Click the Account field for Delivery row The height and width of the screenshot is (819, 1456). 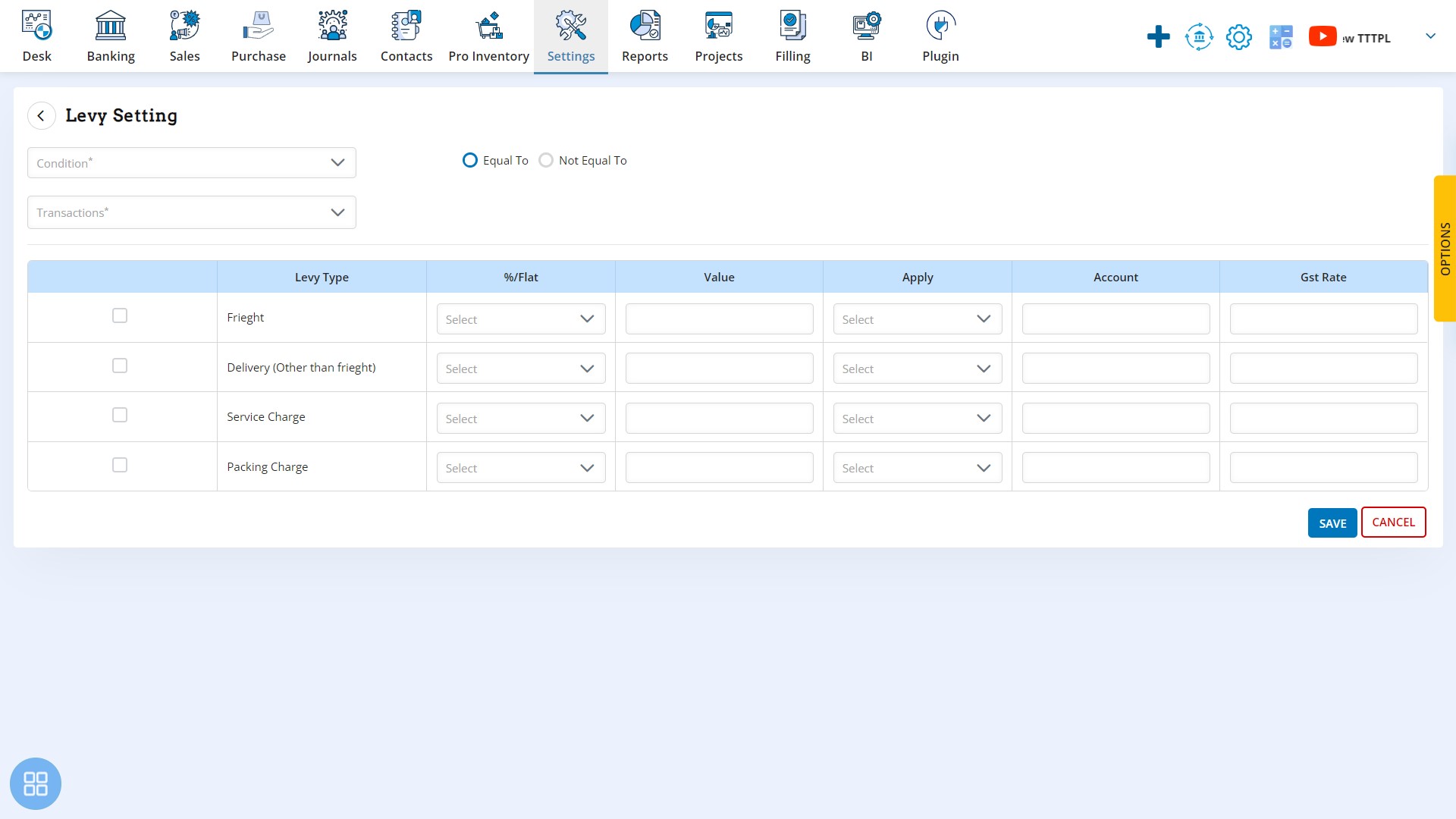1116,369
